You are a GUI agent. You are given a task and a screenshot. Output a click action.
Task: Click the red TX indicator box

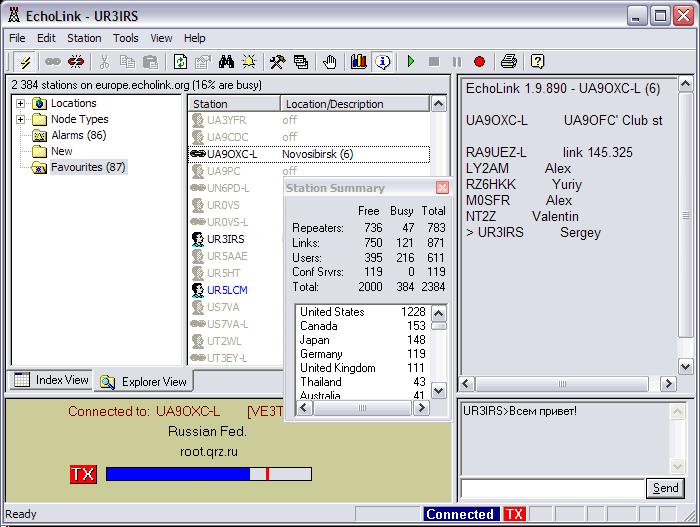click(x=83, y=474)
